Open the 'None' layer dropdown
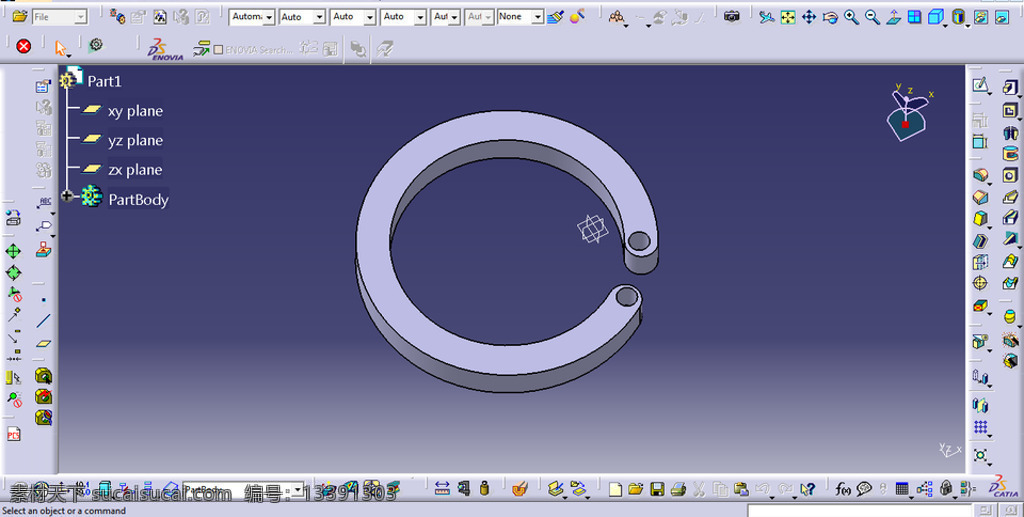The image size is (1024, 517). (x=537, y=17)
